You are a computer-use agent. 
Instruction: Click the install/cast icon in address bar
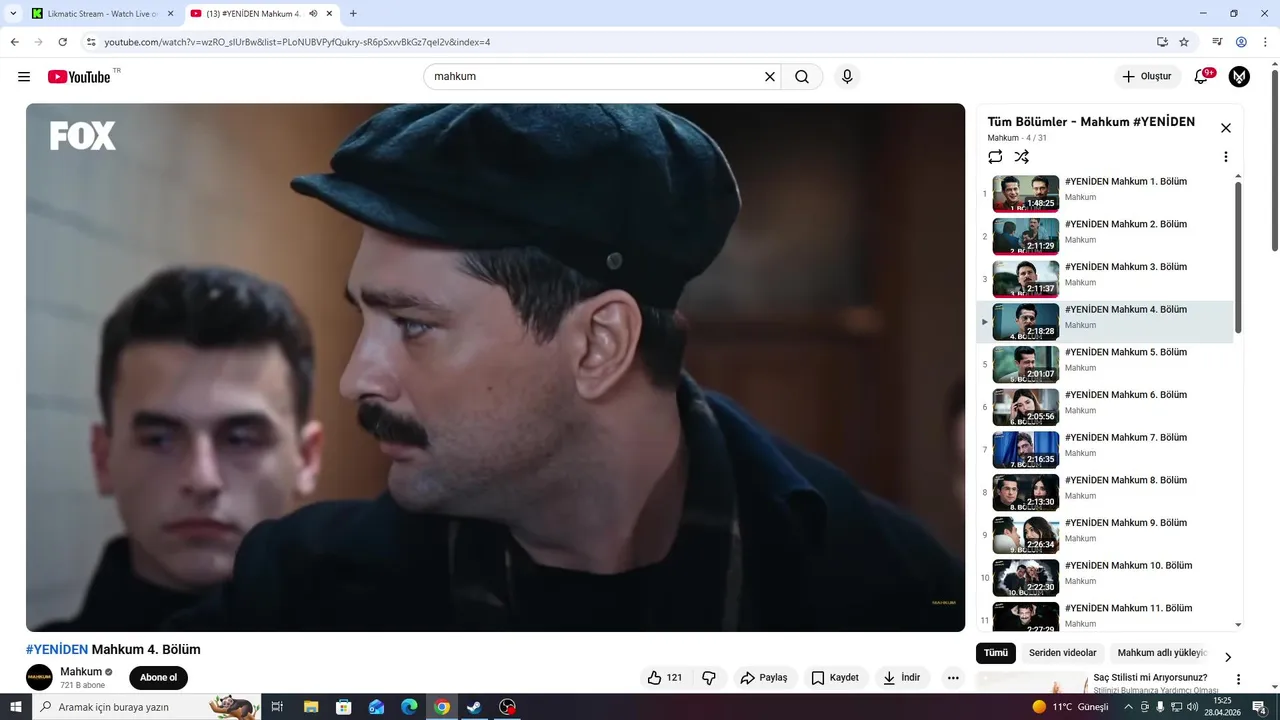1162,42
